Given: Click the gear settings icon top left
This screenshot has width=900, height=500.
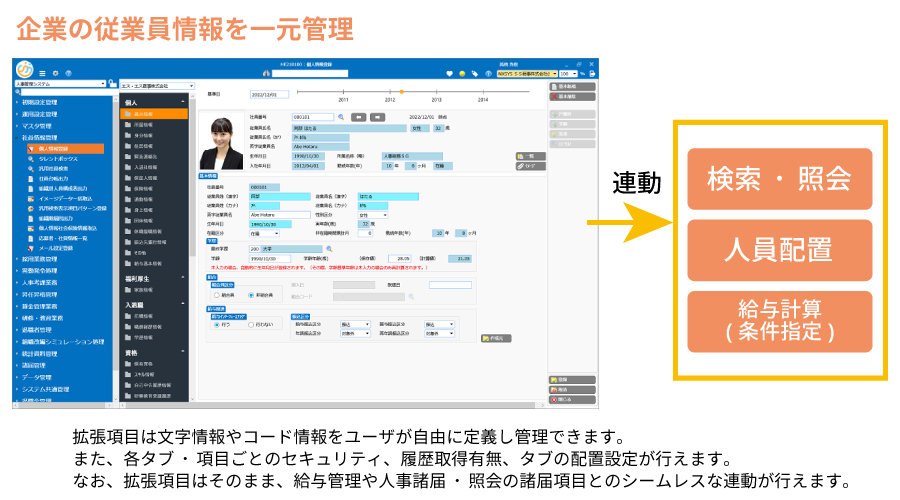Looking at the screenshot, I should coord(55,73).
